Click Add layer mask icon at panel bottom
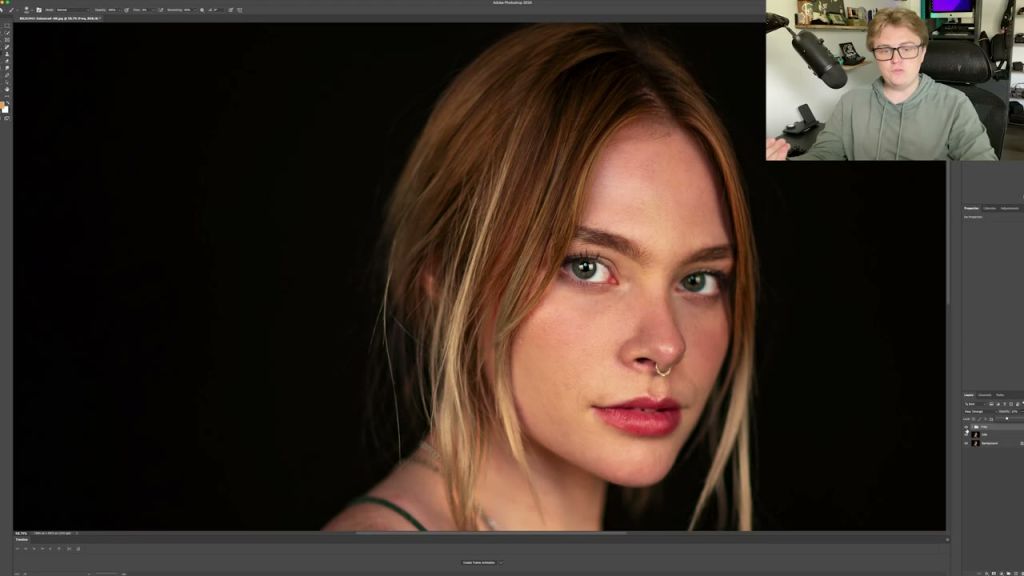Screen dimensions: 1024x576 click(x=994, y=573)
